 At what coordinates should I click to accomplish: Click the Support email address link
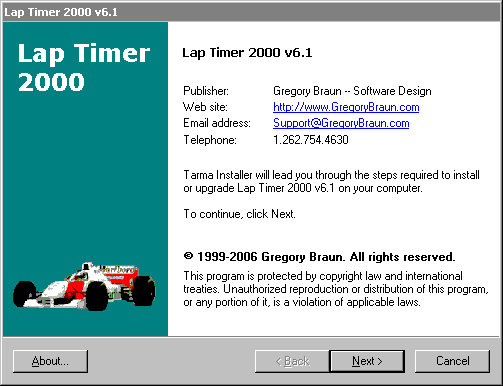pos(341,123)
